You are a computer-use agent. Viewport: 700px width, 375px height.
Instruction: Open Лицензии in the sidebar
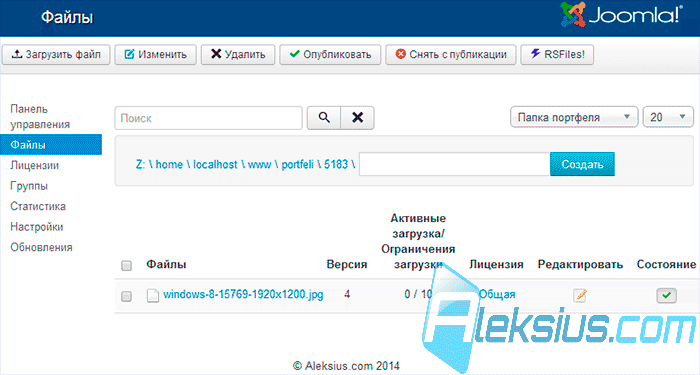[x=35, y=165]
